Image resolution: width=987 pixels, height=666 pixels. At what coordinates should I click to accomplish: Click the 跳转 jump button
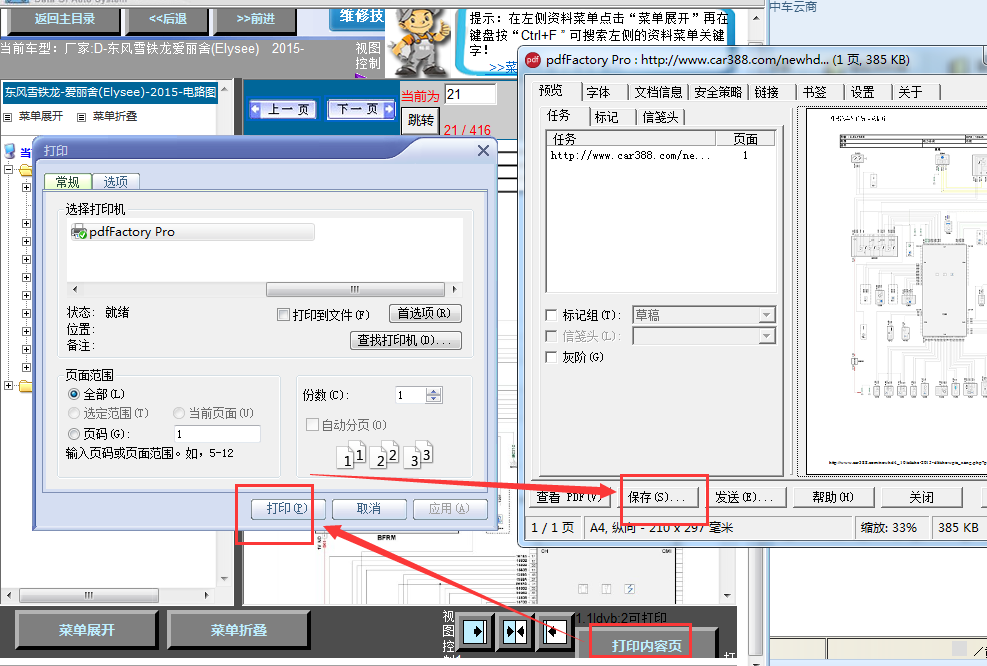click(420, 120)
